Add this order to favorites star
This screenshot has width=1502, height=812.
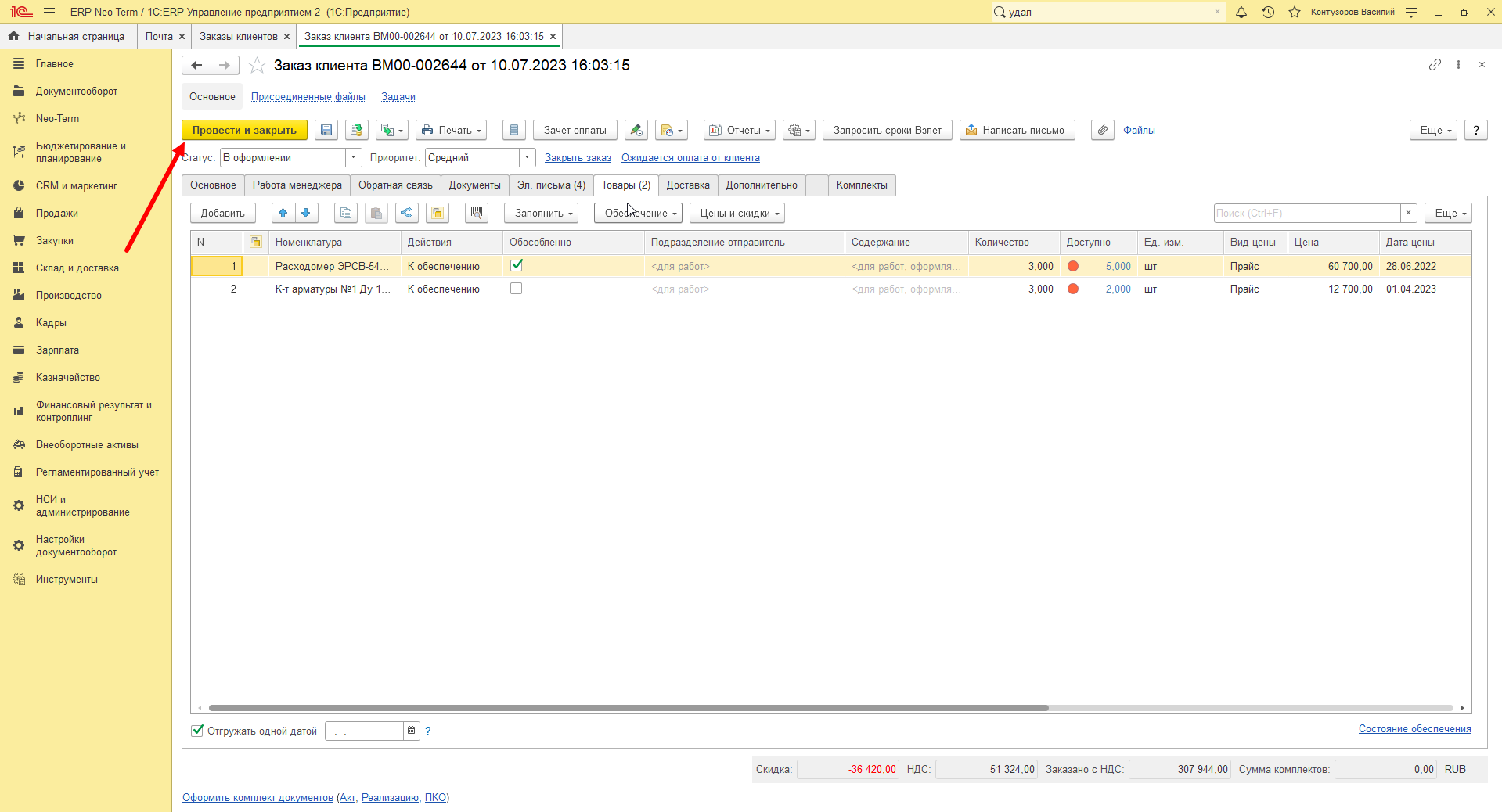click(257, 66)
